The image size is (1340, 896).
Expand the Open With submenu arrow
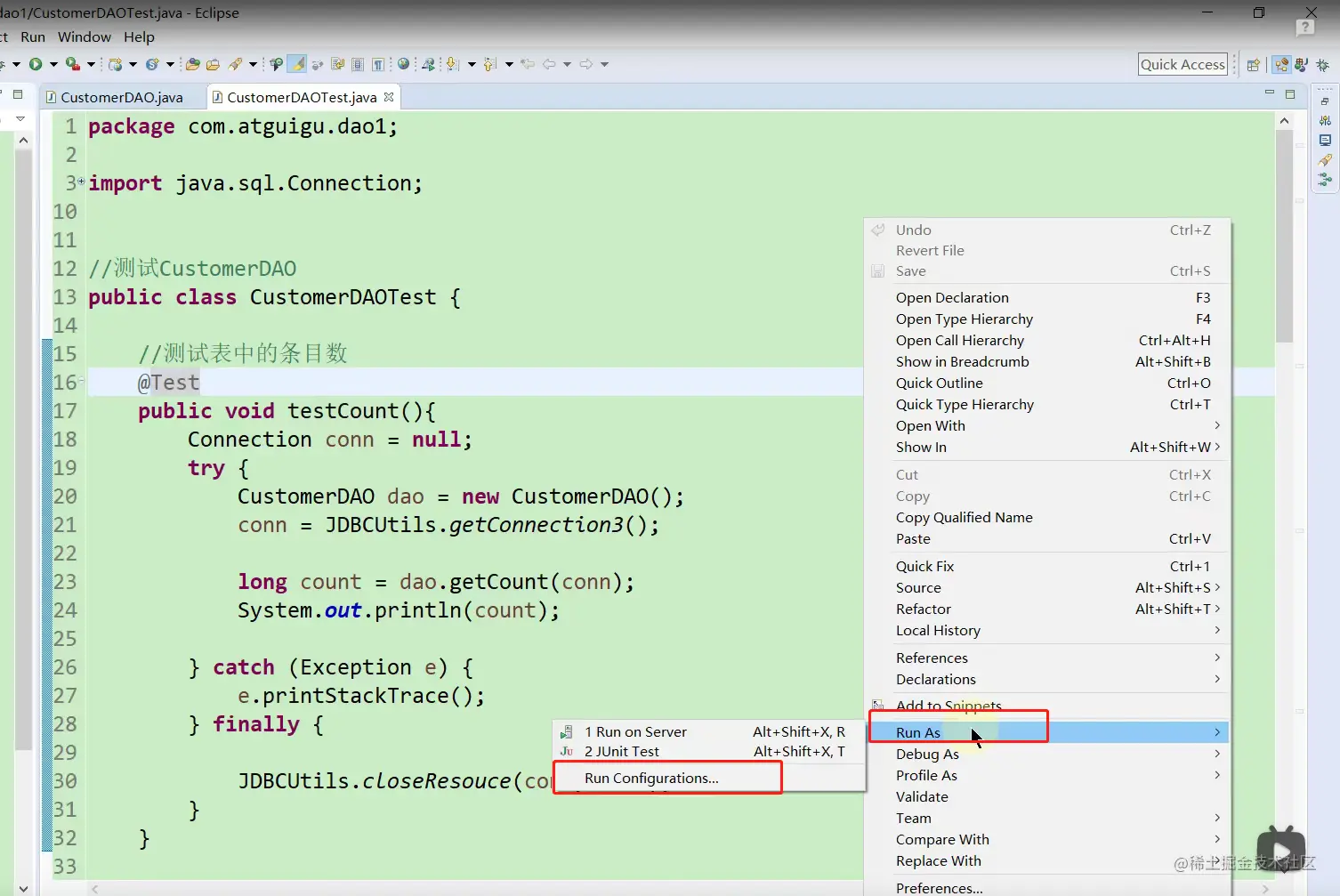point(1217,425)
